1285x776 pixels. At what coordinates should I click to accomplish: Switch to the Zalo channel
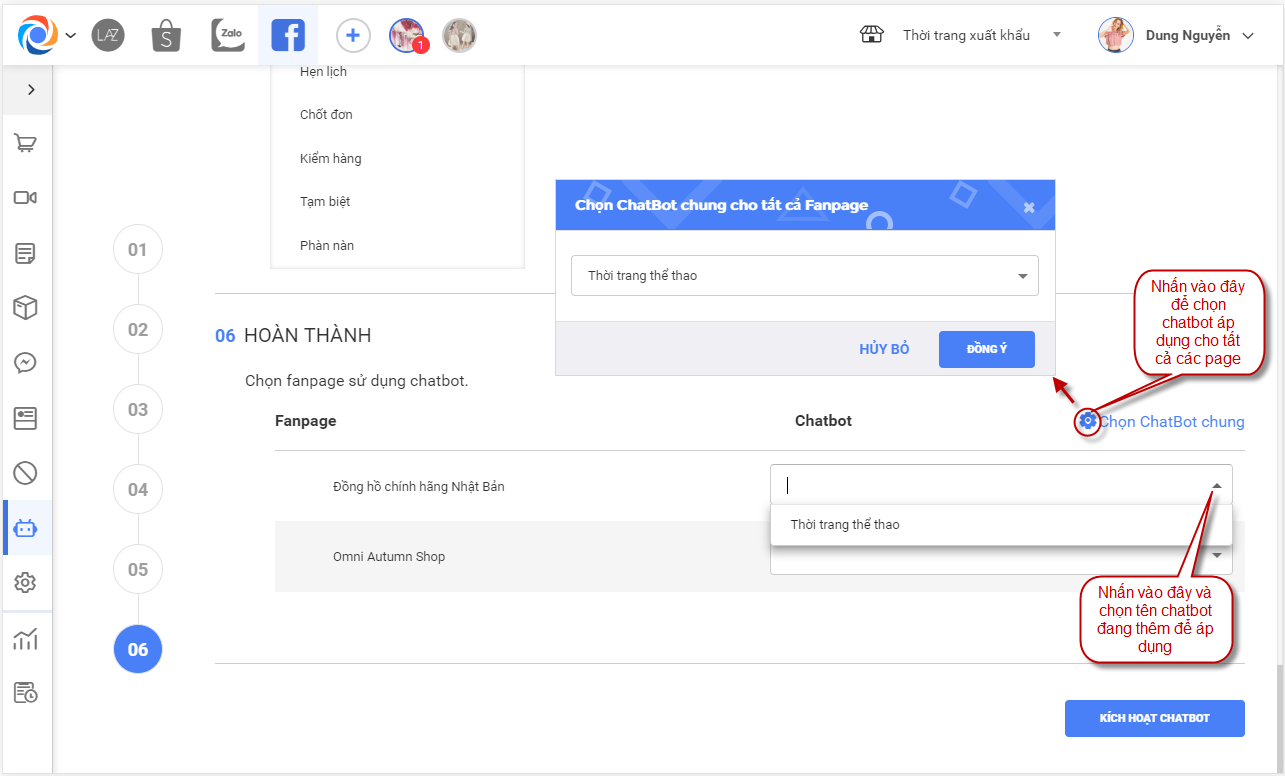click(x=228, y=36)
